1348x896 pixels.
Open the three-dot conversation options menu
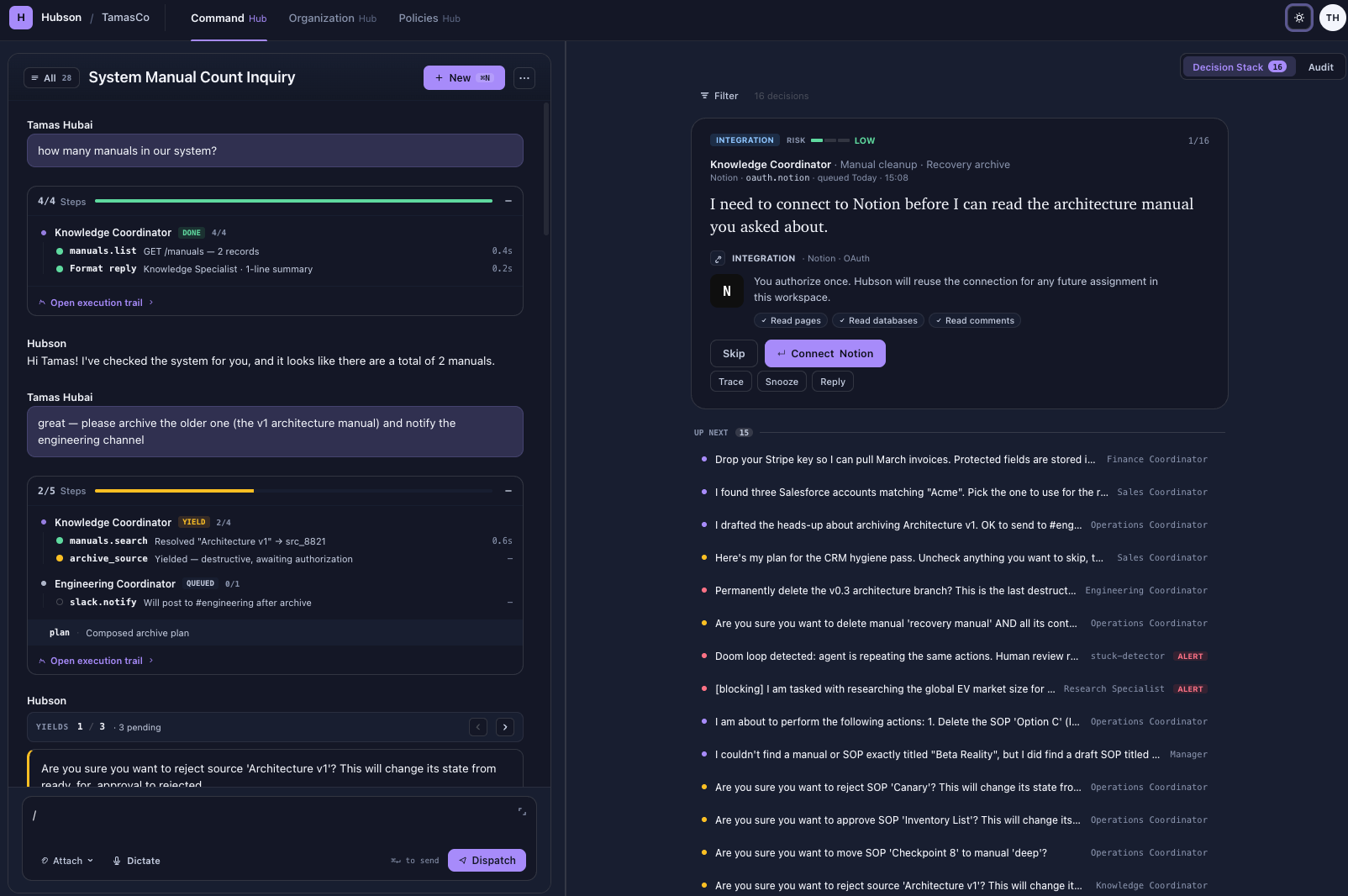pyautogui.click(x=524, y=78)
